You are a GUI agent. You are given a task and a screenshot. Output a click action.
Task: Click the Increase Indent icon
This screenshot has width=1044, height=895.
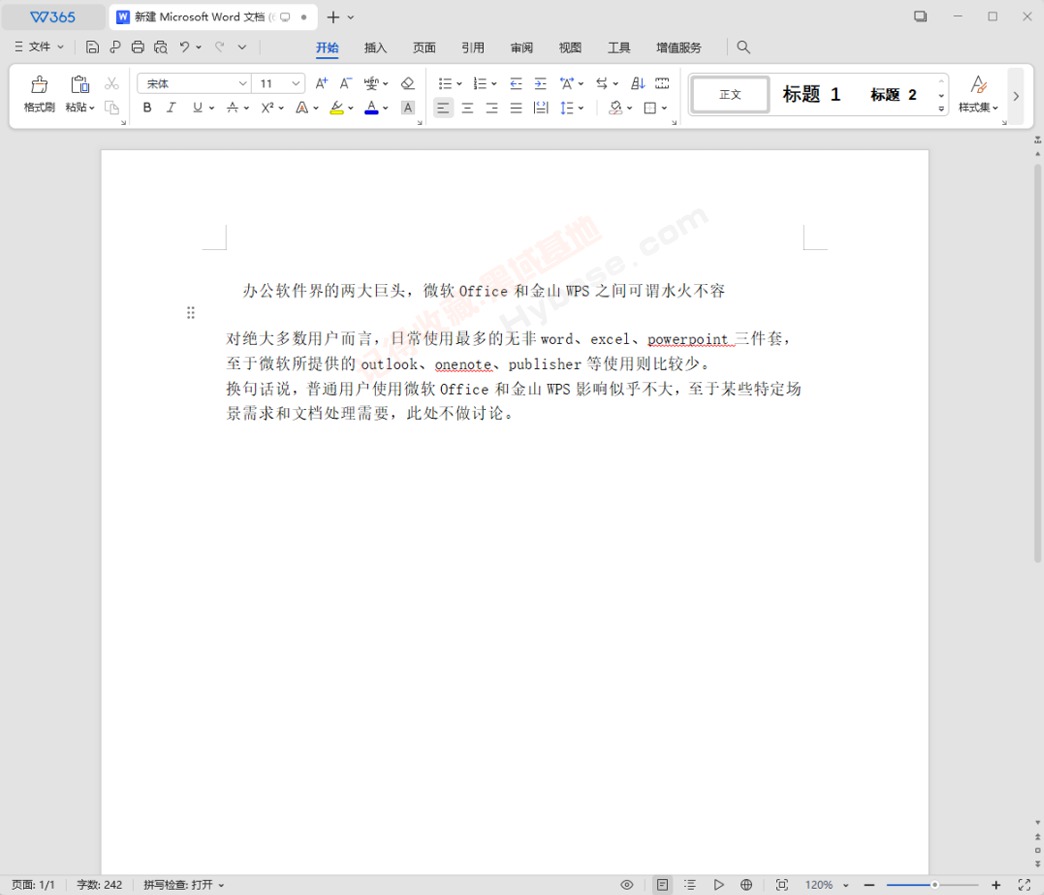click(x=541, y=83)
